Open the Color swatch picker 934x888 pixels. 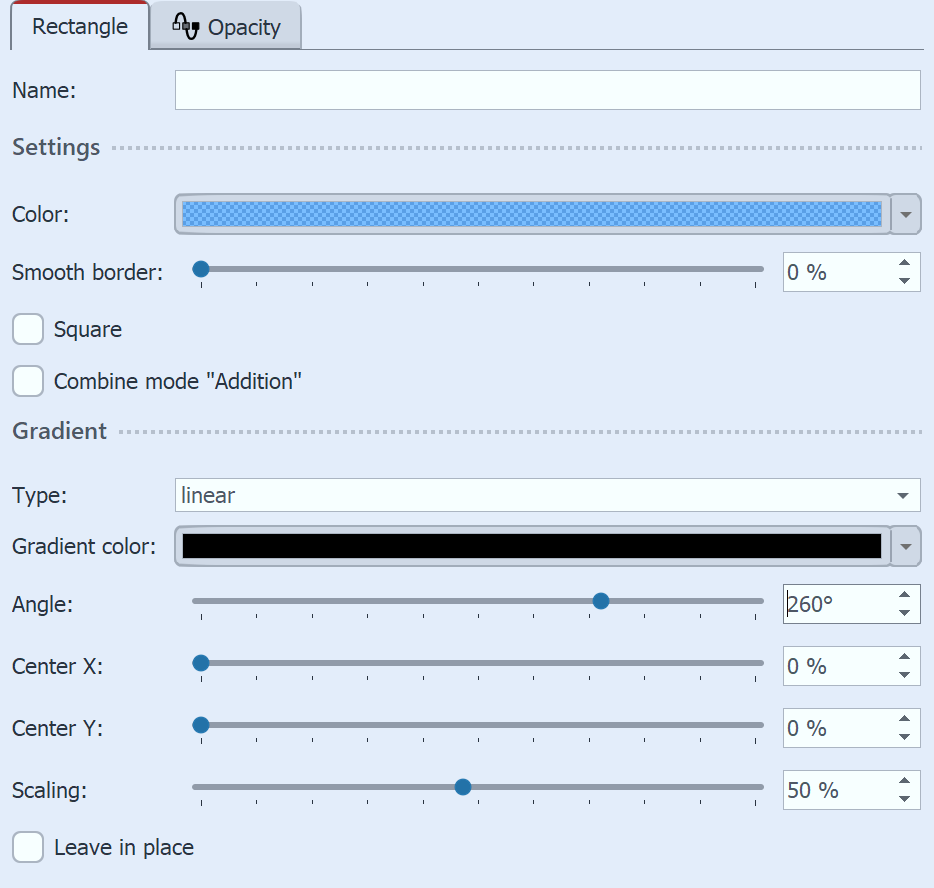click(x=530, y=214)
